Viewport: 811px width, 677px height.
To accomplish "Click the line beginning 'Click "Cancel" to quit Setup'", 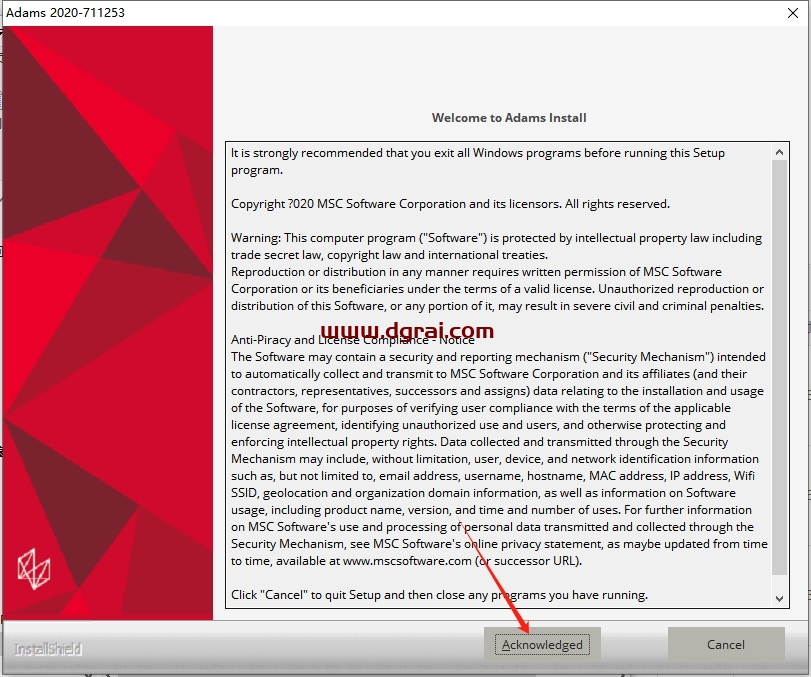I will point(439,595).
